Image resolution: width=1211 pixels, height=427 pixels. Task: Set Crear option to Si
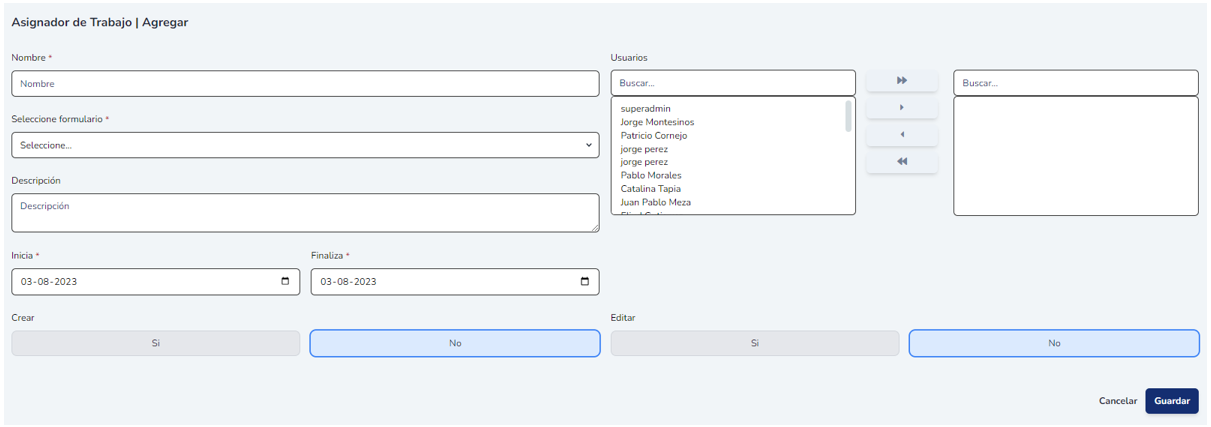[156, 343]
